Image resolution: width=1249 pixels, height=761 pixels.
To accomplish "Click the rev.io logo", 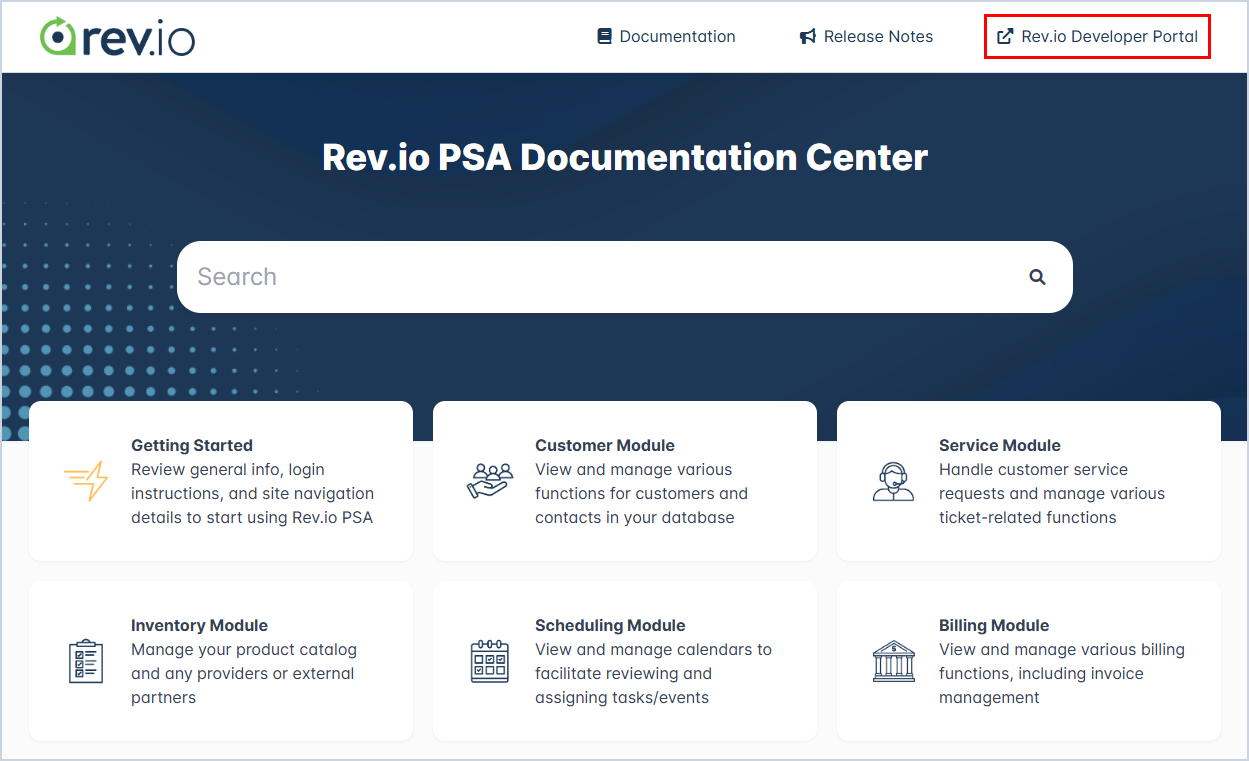I will [x=117, y=37].
